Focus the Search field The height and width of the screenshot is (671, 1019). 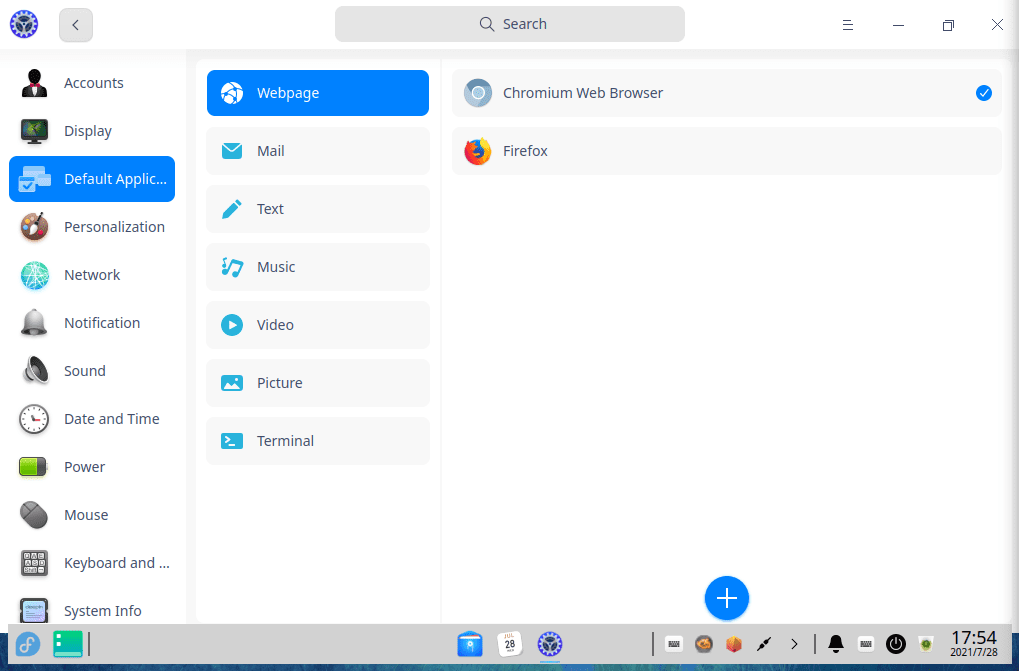point(510,24)
